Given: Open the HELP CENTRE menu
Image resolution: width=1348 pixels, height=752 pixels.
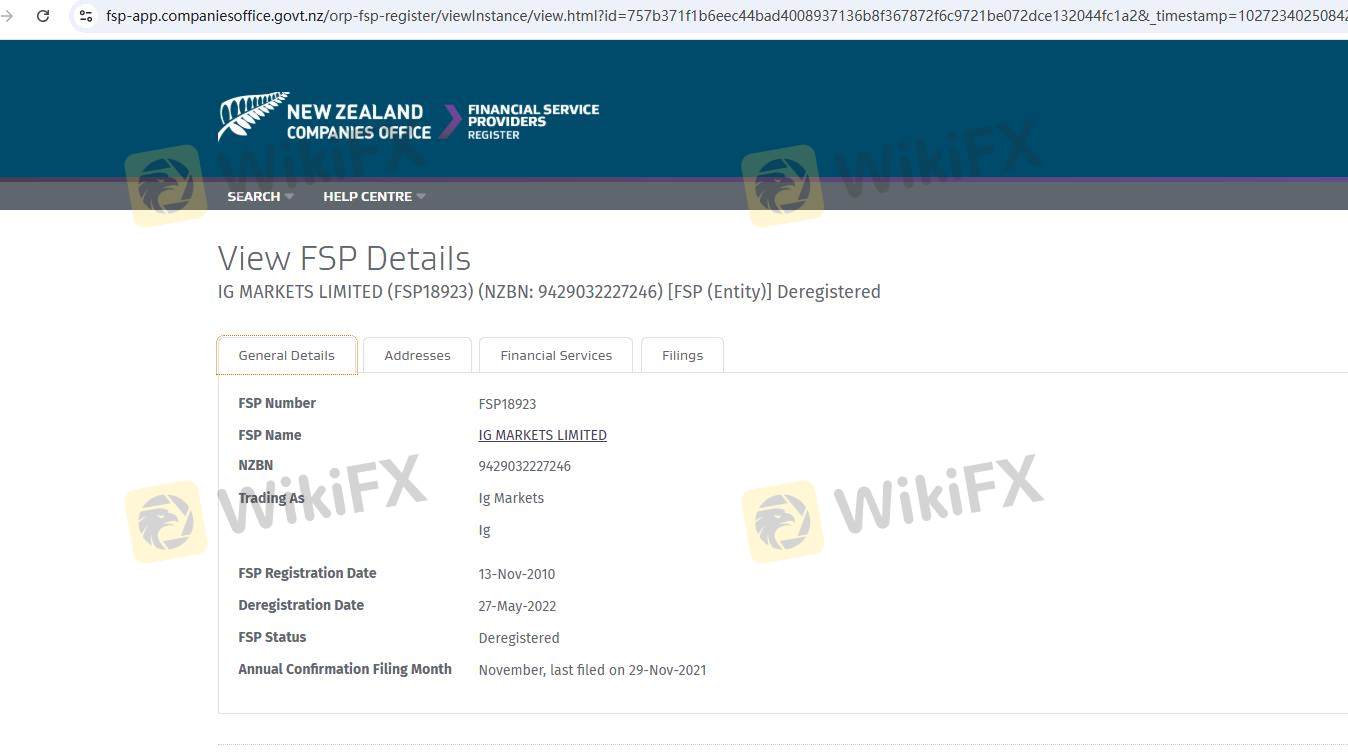Looking at the screenshot, I should click(367, 196).
